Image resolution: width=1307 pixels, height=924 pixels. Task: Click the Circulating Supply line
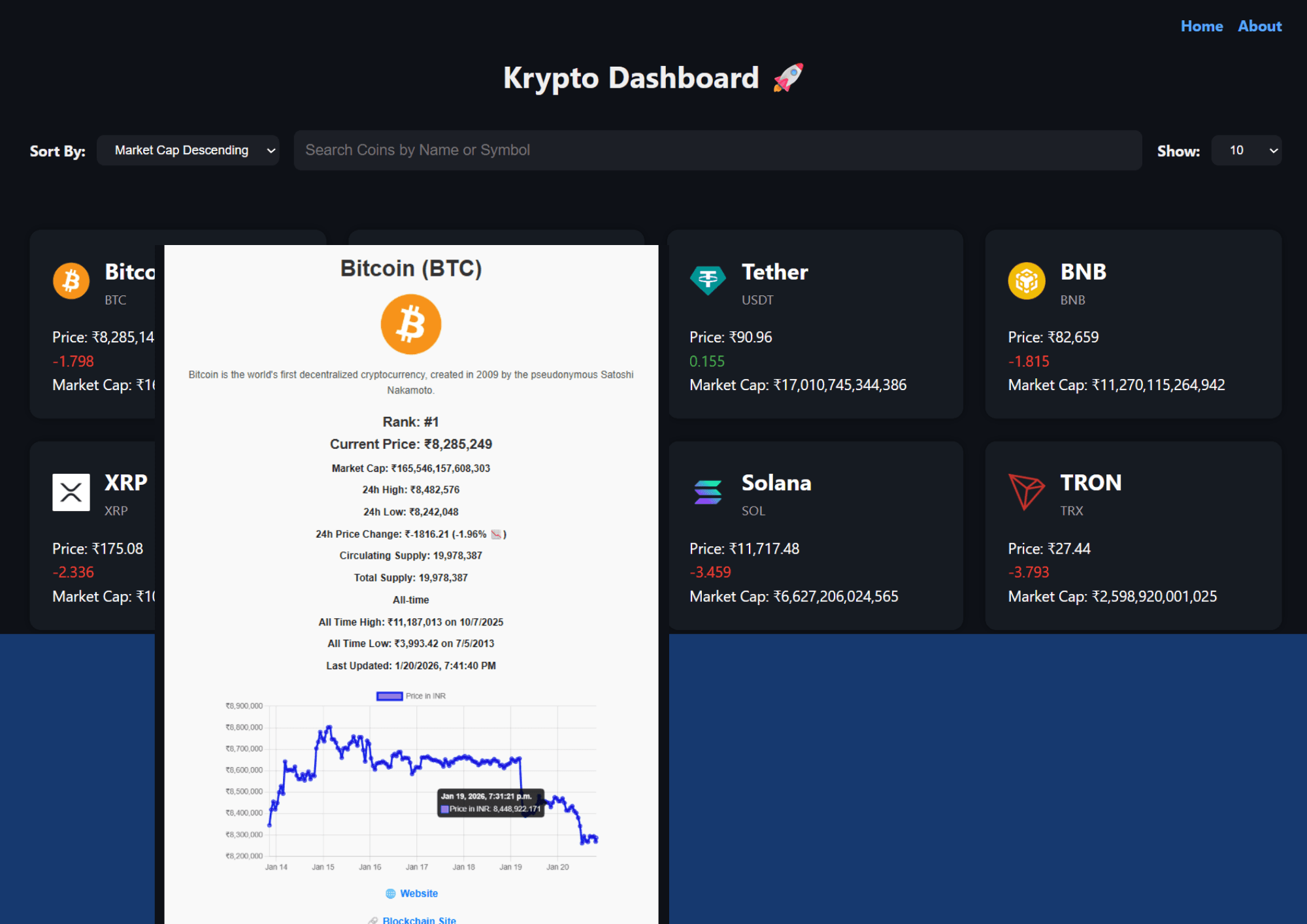coord(411,556)
